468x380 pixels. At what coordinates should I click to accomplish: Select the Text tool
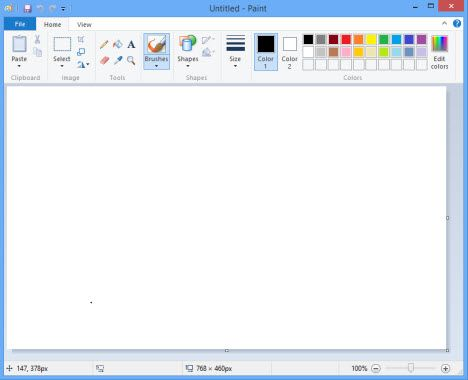click(x=131, y=44)
